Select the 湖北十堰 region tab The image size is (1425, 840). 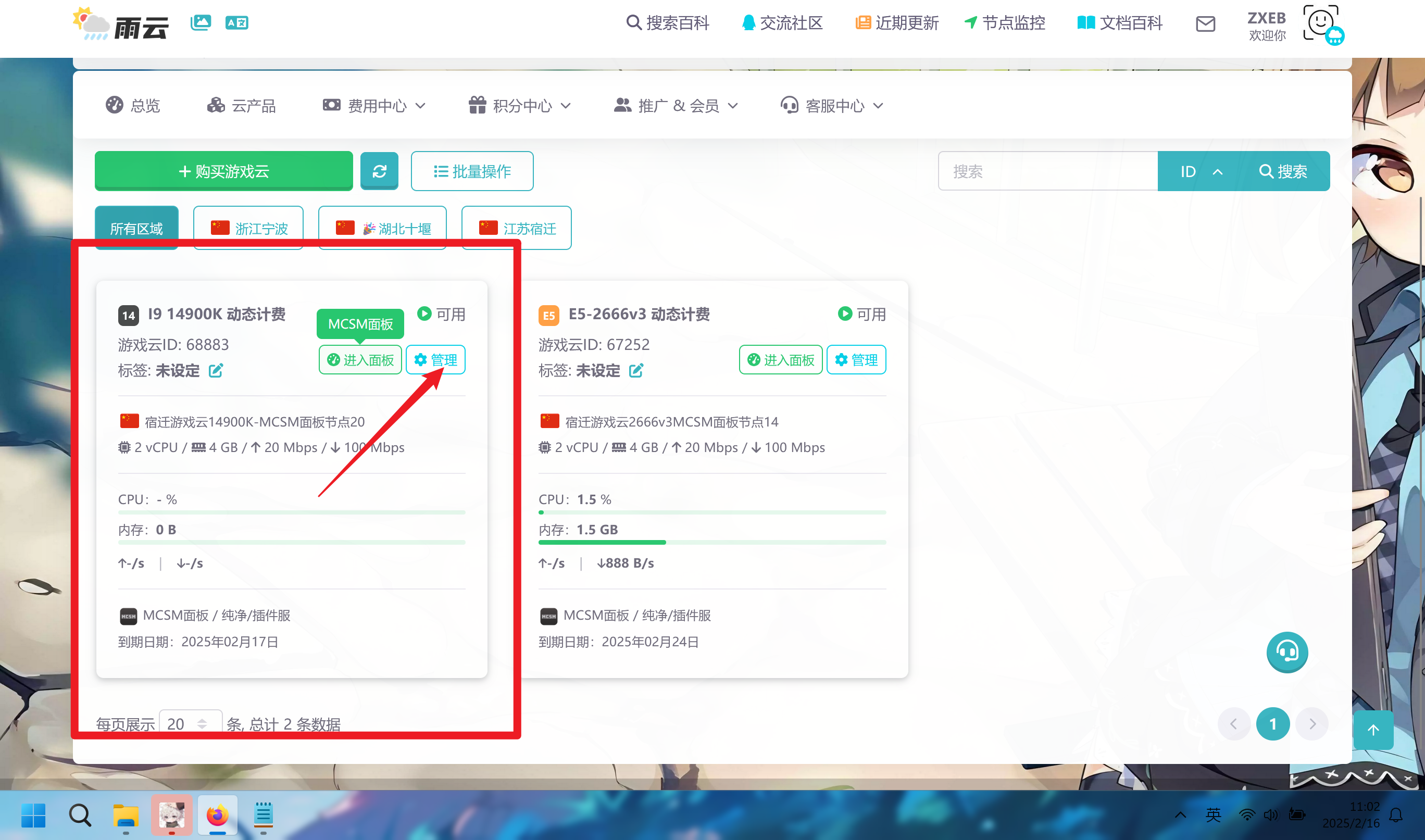(x=383, y=228)
